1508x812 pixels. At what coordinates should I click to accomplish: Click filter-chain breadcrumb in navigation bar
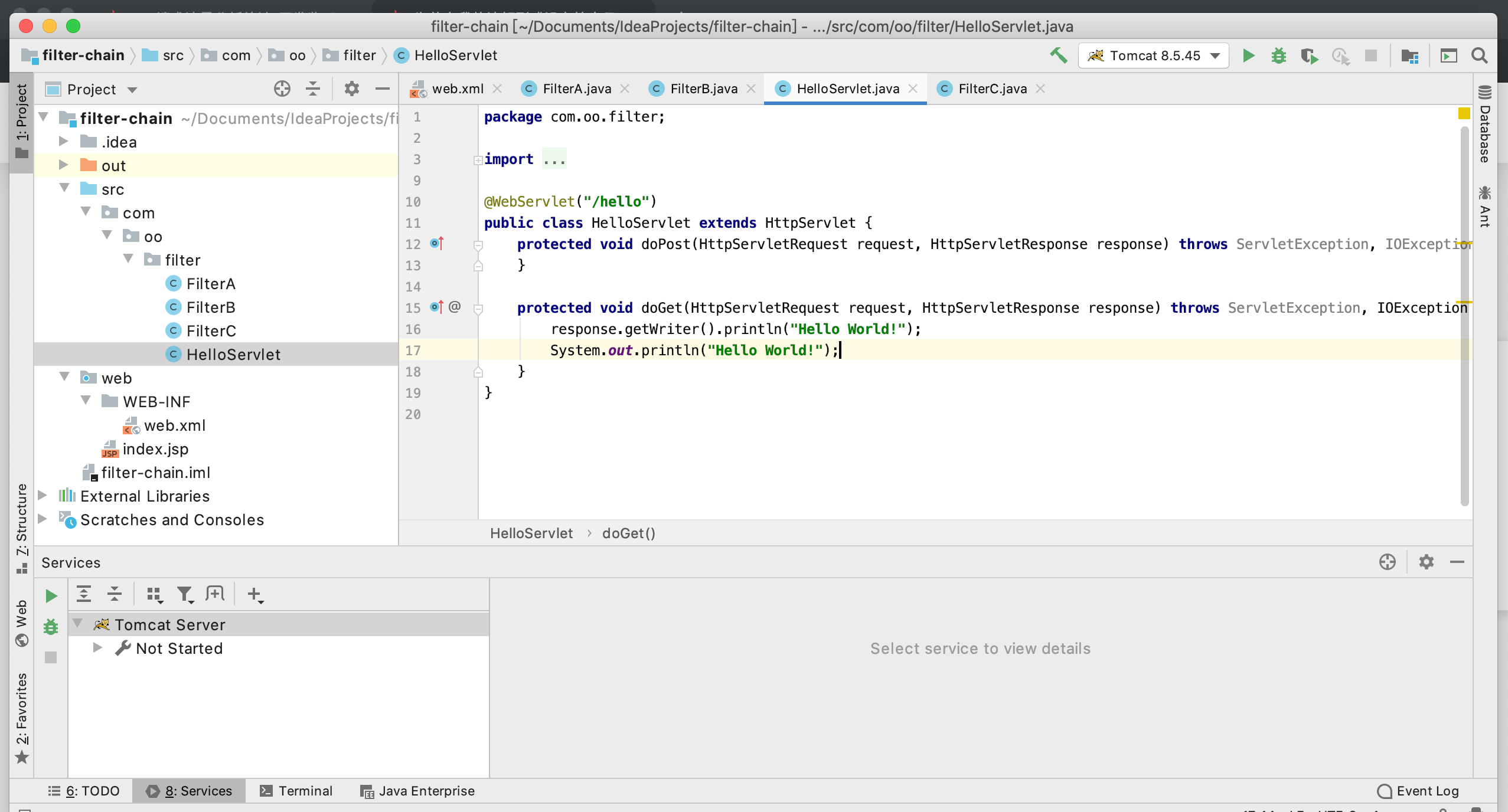[x=73, y=55]
